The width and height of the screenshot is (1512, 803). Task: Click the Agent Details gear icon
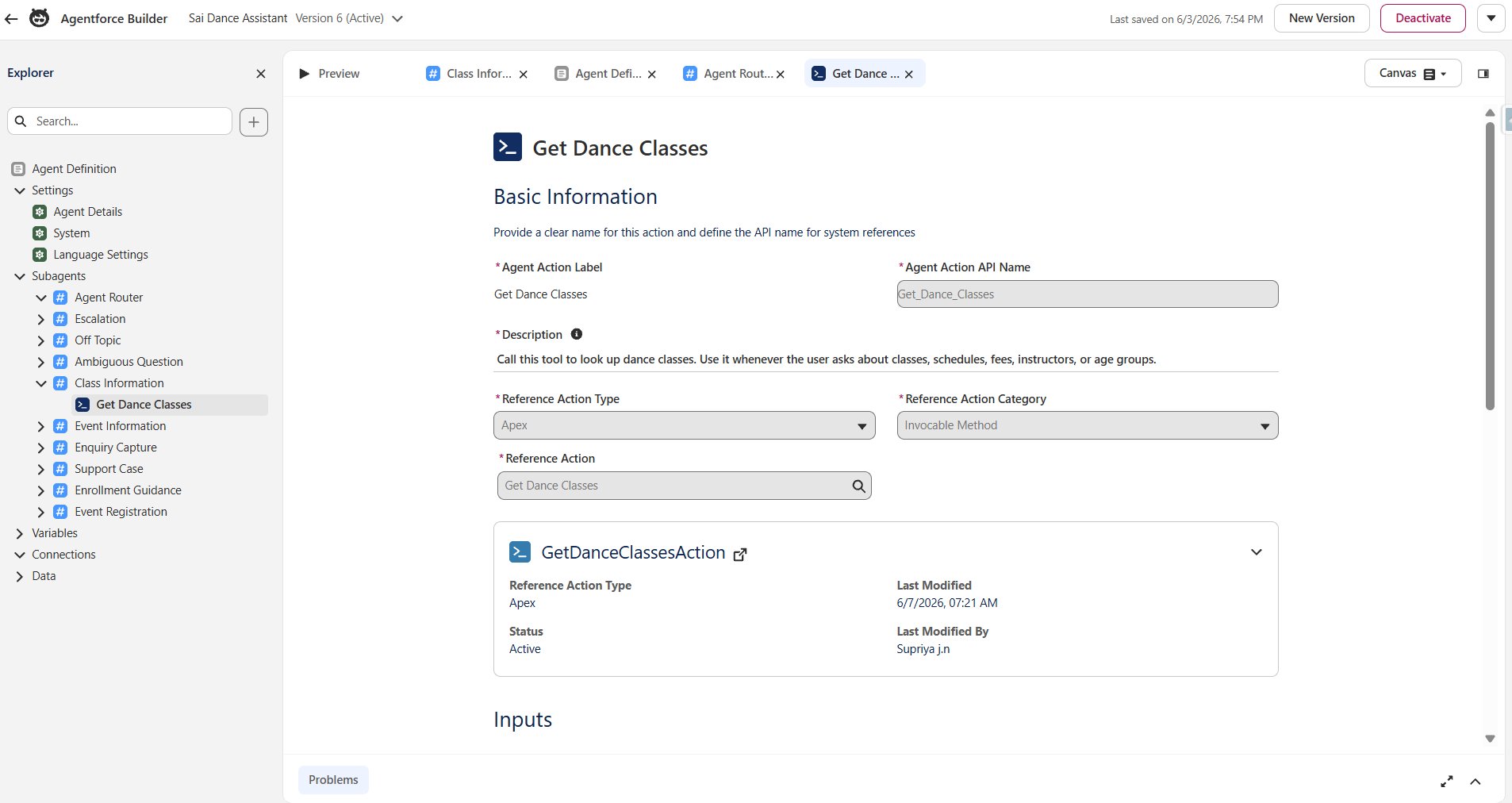point(40,212)
